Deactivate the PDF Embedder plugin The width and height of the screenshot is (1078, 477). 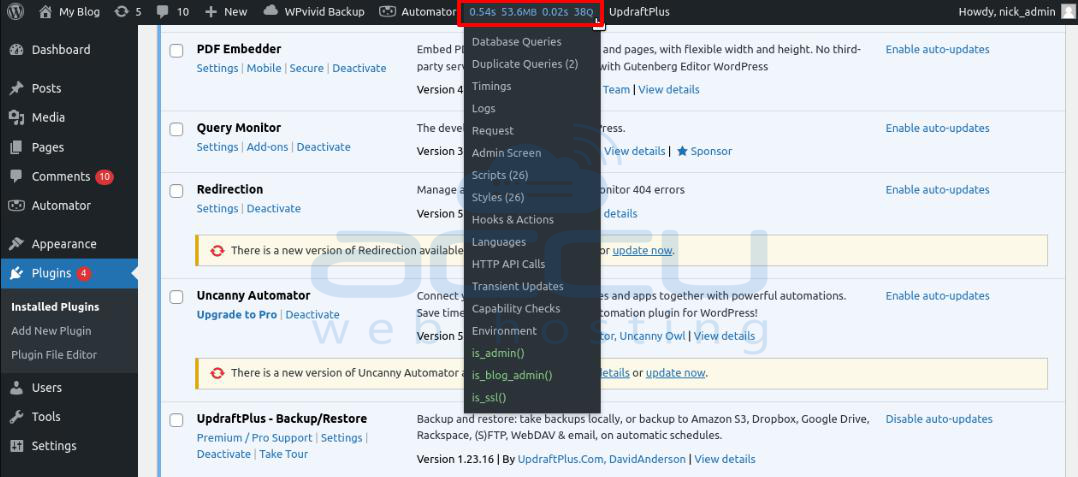click(x=359, y=68)
